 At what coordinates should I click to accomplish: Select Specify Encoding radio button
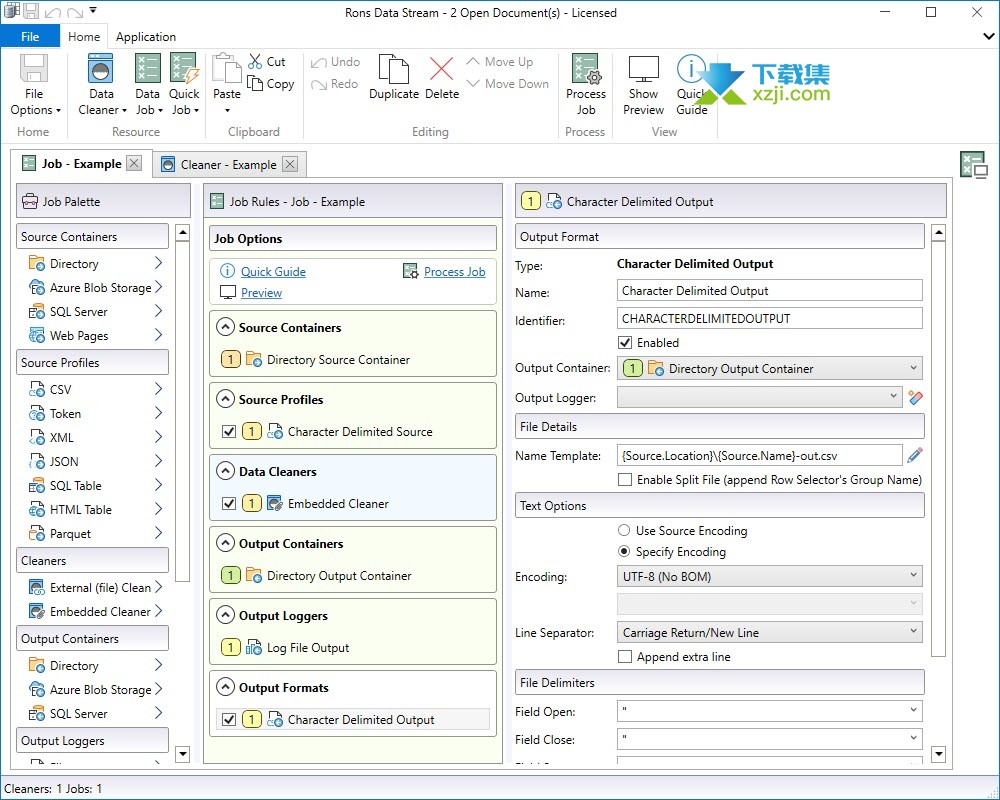click(x=624, y=551)
